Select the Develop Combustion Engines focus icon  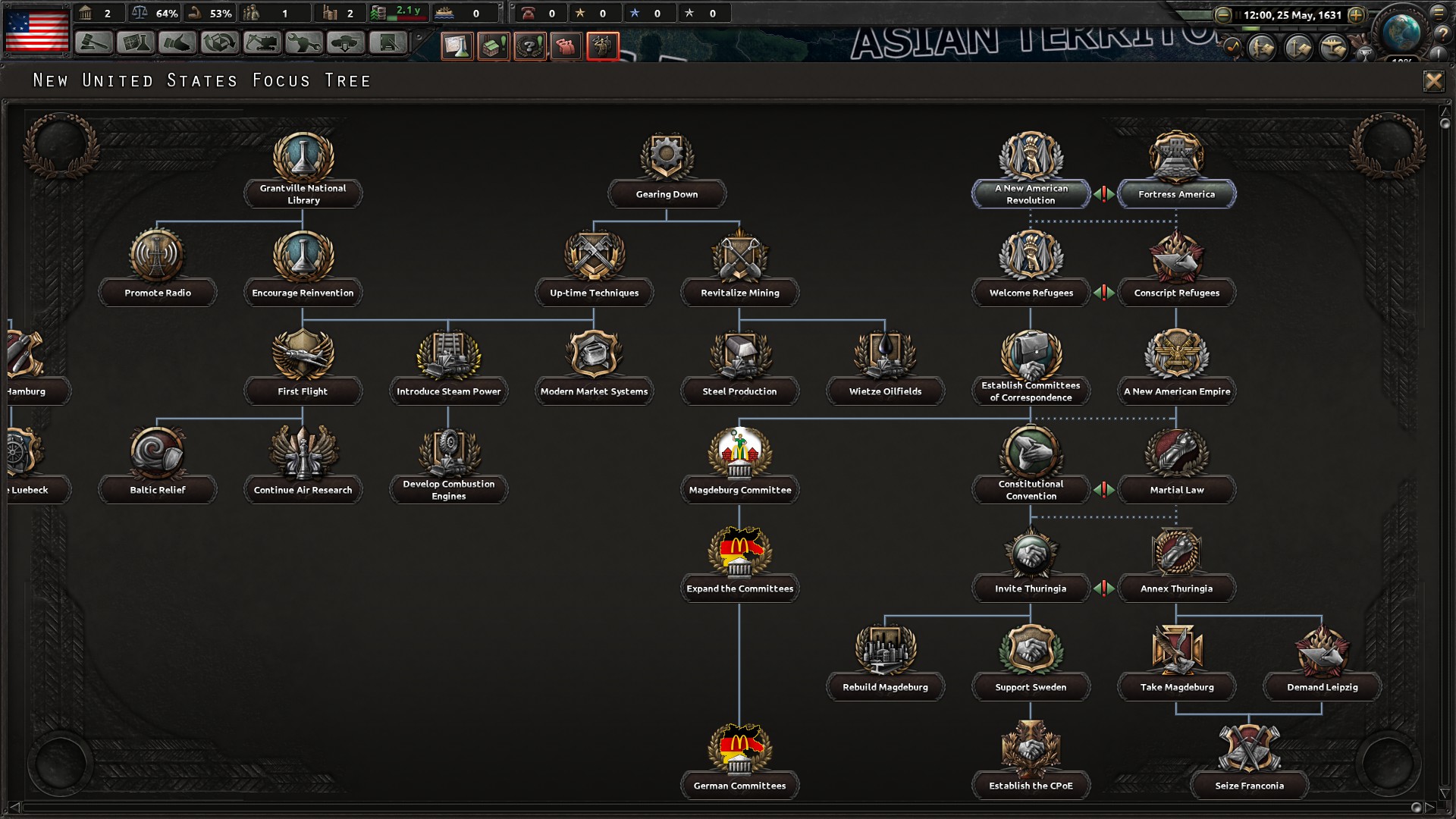tap(449, 453)
